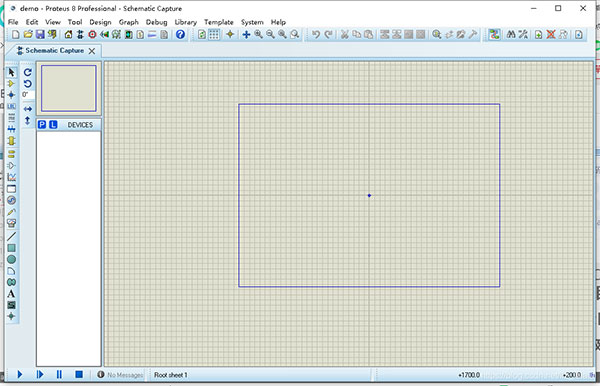Click the Undo toolbar icon
This screenshot has height=386, width=600.
pos(316,34)
